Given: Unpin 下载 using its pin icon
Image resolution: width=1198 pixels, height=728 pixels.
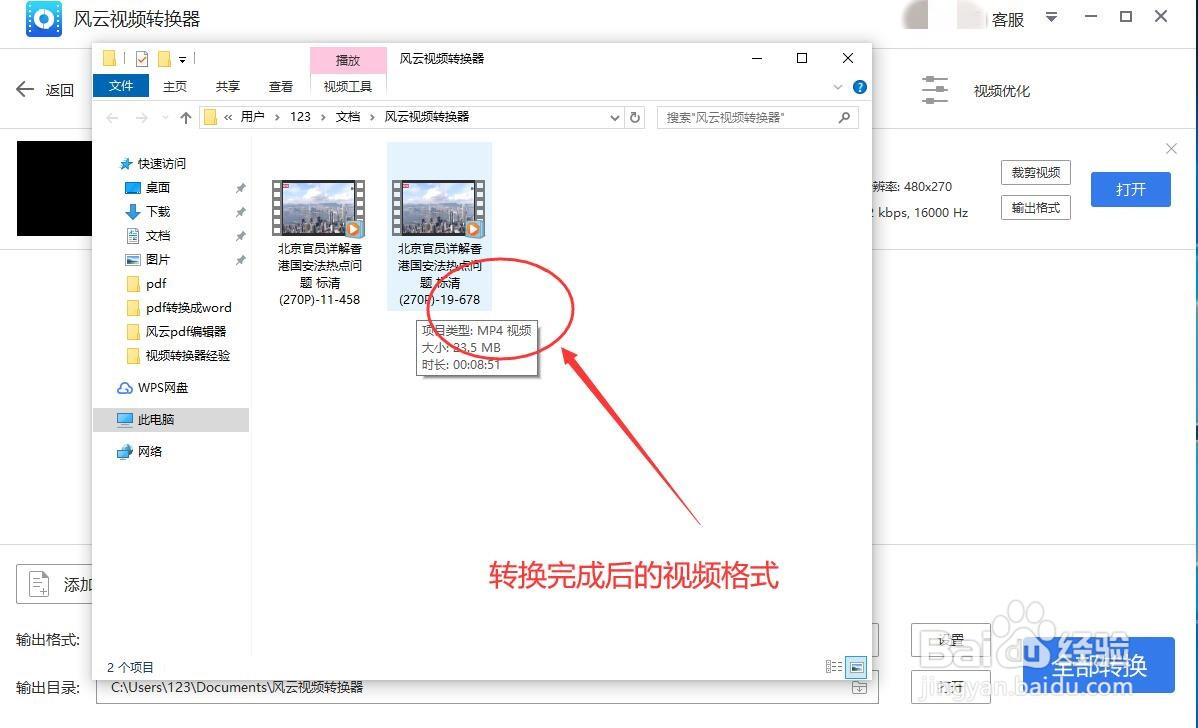Looking at the screenshot, I should [240, 212].
